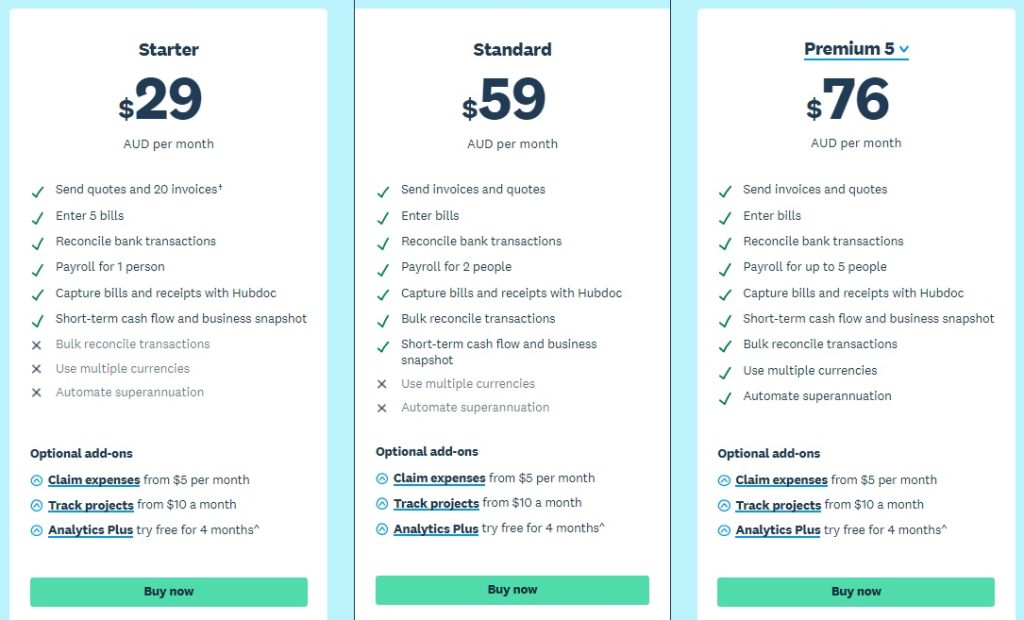Expand Claim expenses arrow icon in Starter
Image resolution: width=1024 pixels, height=620 pixels.
pyautogui.click(x=37, y=480)
